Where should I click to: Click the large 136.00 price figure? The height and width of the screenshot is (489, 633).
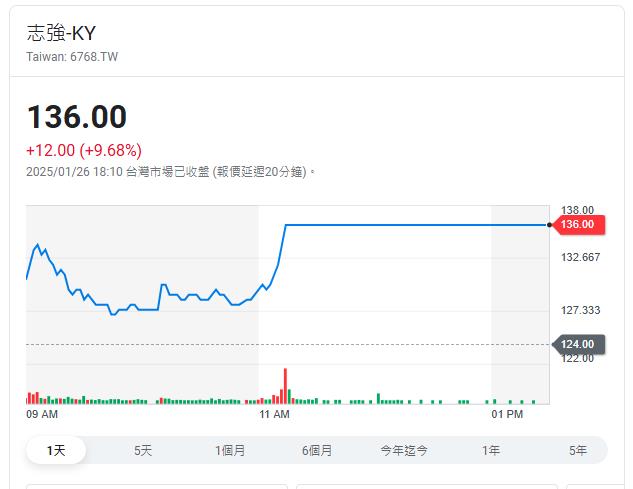[x=77, y=117]
